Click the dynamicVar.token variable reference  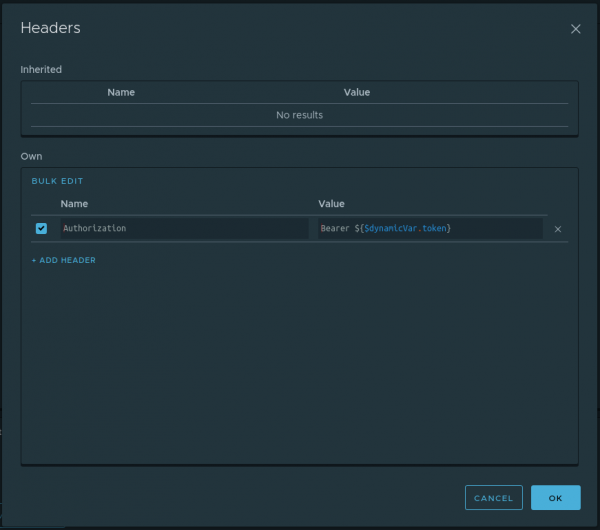(x=405, y=228)
